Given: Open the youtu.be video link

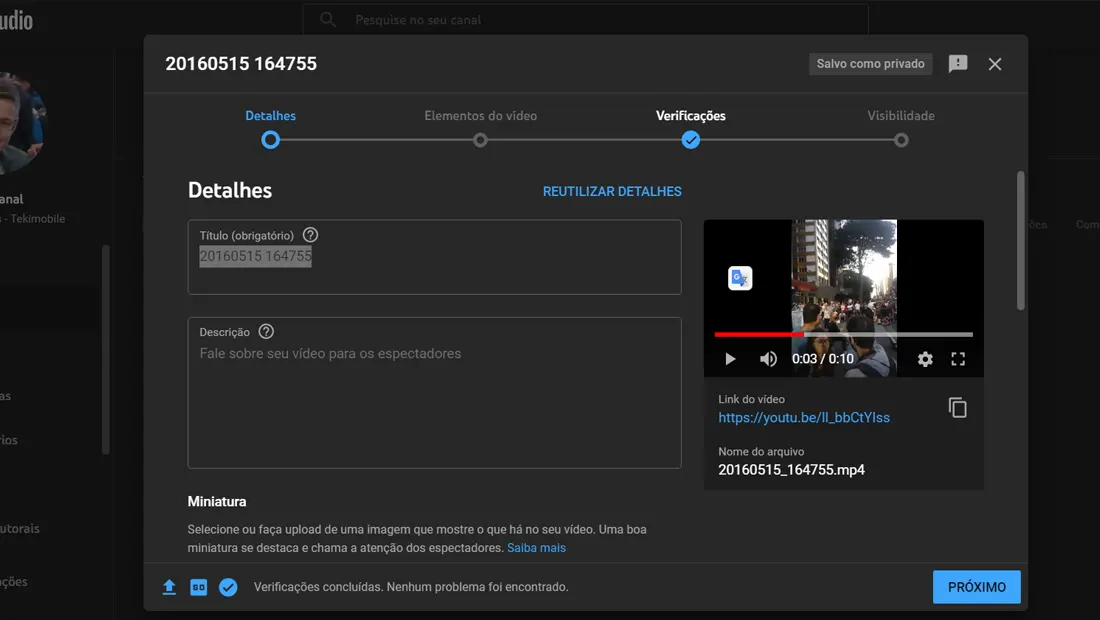Looking at the screenshot, I should click(804, 418).
